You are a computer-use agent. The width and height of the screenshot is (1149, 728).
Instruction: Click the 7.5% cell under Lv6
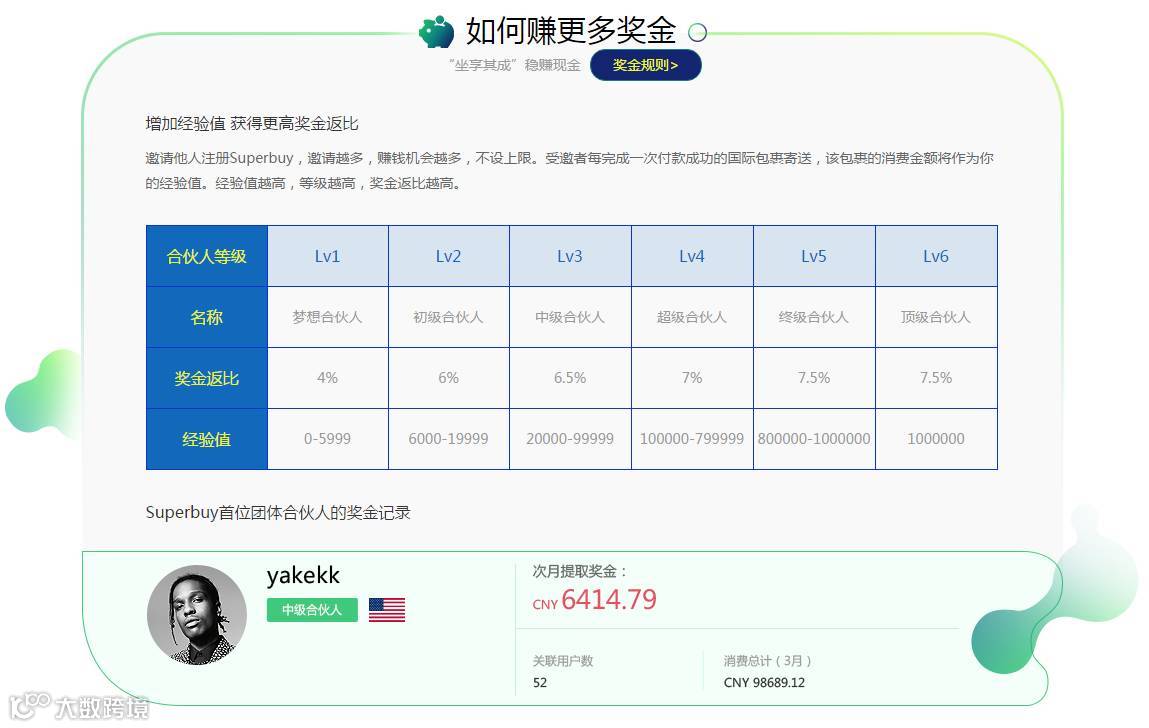pyautogui.click(x=936, y=378)
